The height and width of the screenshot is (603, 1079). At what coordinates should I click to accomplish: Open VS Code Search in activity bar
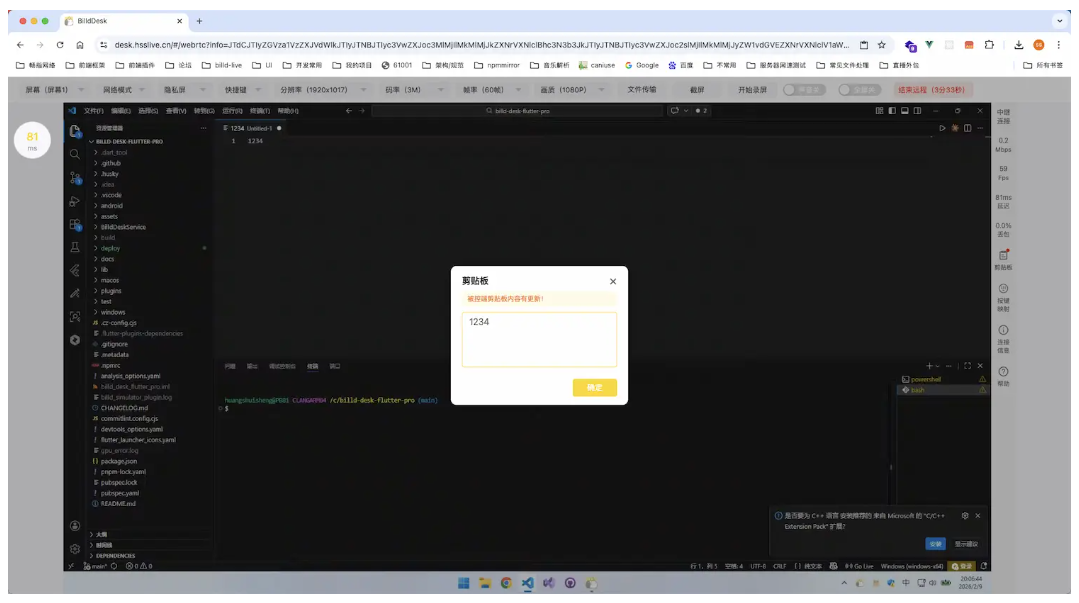(x=74, y=154)
